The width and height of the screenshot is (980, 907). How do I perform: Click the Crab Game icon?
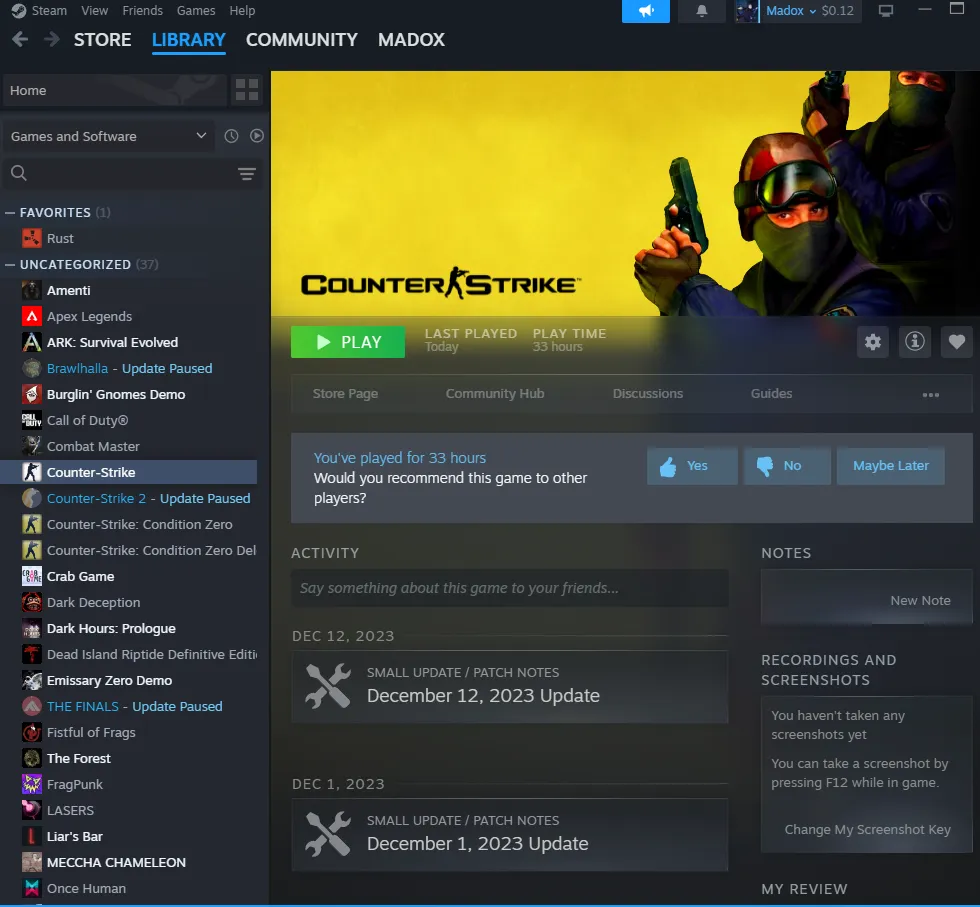click(32, 576)
